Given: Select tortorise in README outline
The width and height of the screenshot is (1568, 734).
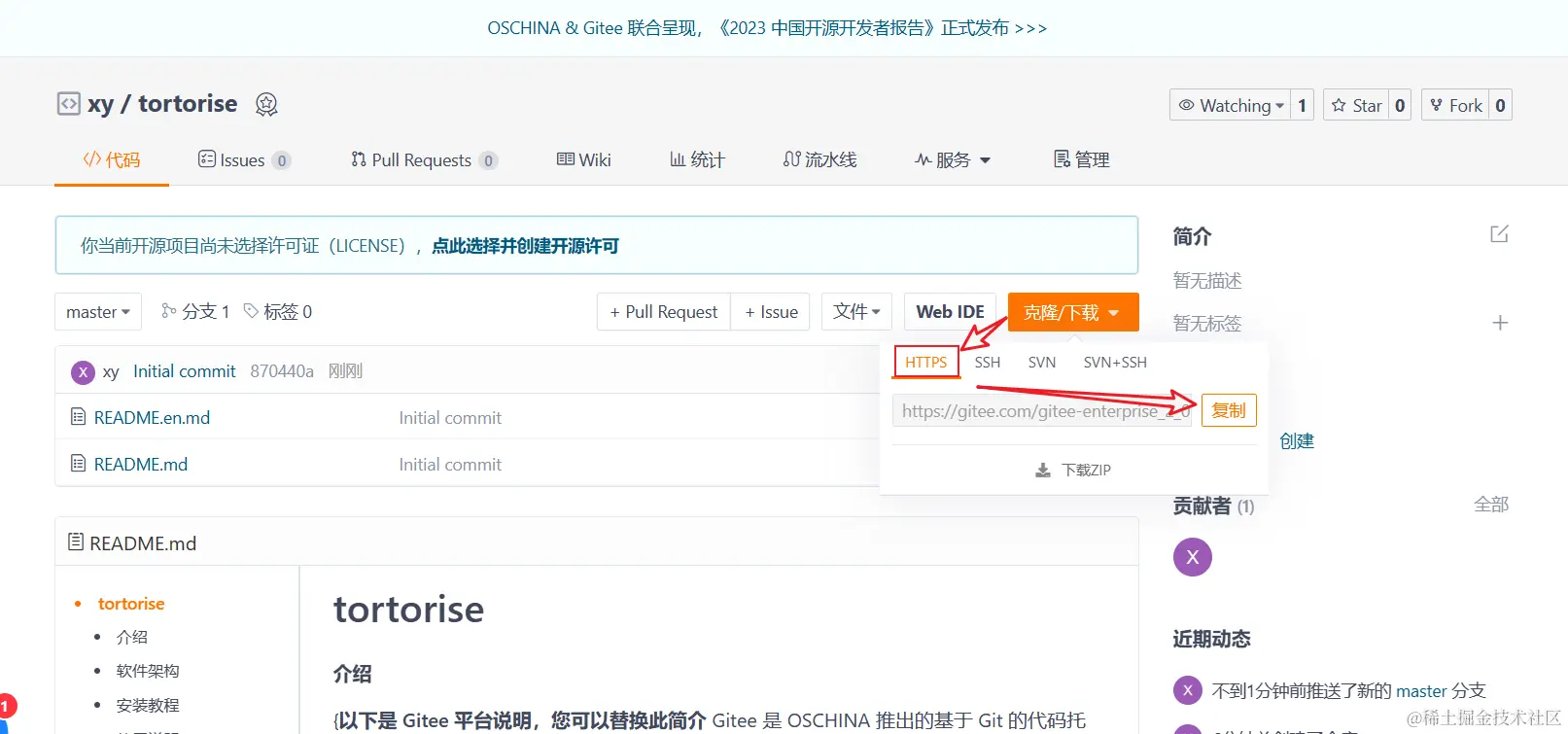Looking at the screenshot, I should pos(131,604).
